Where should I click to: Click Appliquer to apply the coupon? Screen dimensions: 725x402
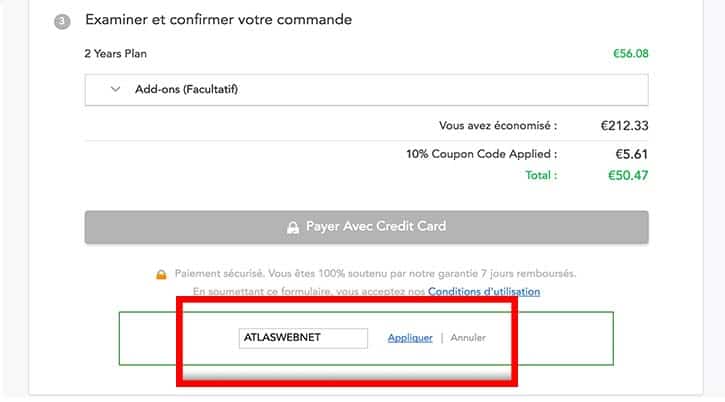click(410, 338)
